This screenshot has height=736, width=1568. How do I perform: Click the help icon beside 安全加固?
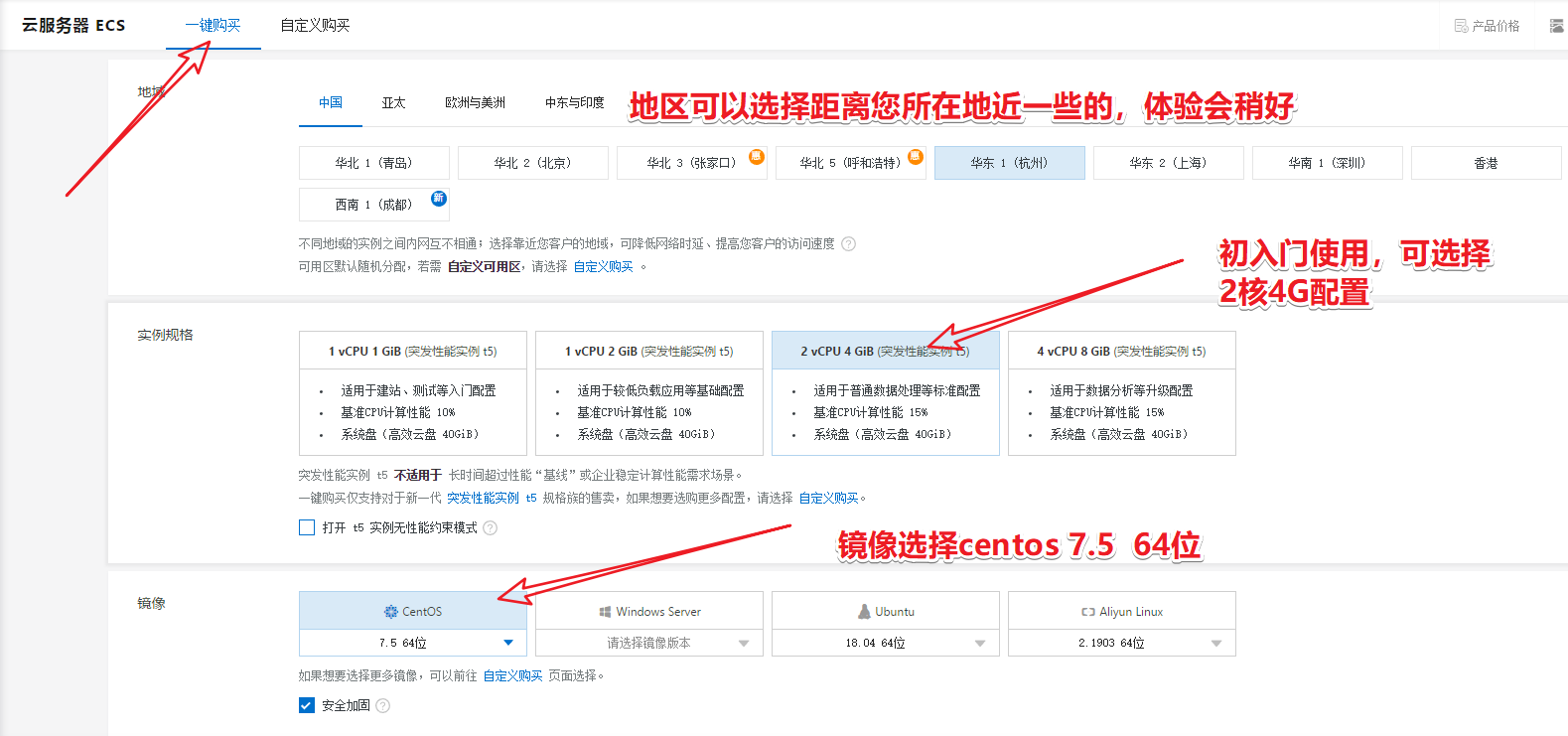(383, 706)
